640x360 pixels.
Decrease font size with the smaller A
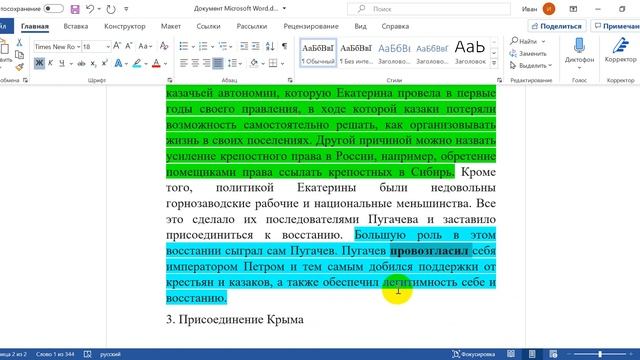click(128, 46)
